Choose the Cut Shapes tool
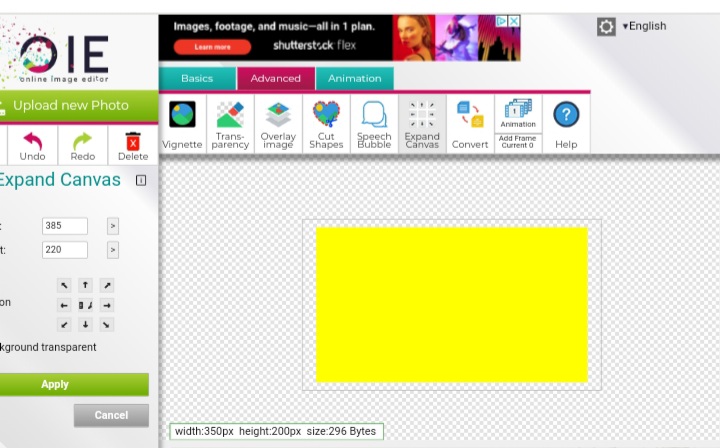 (326, 124)
